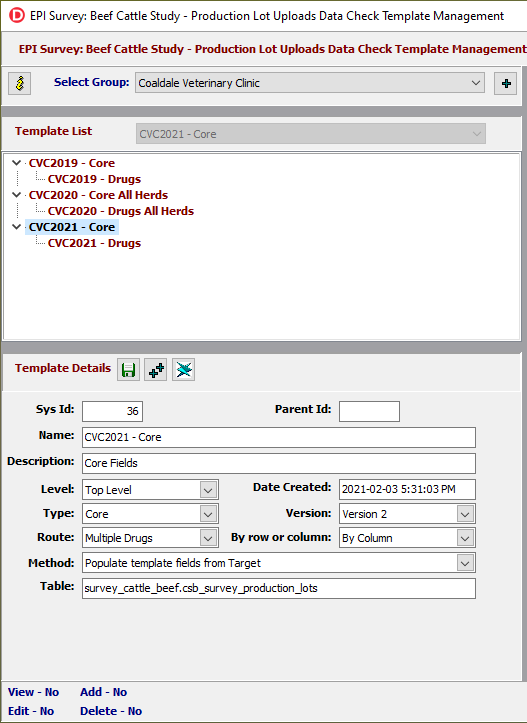Open the Level dropdown showing Top Level

pyautogui.click(x=208, y=490)
